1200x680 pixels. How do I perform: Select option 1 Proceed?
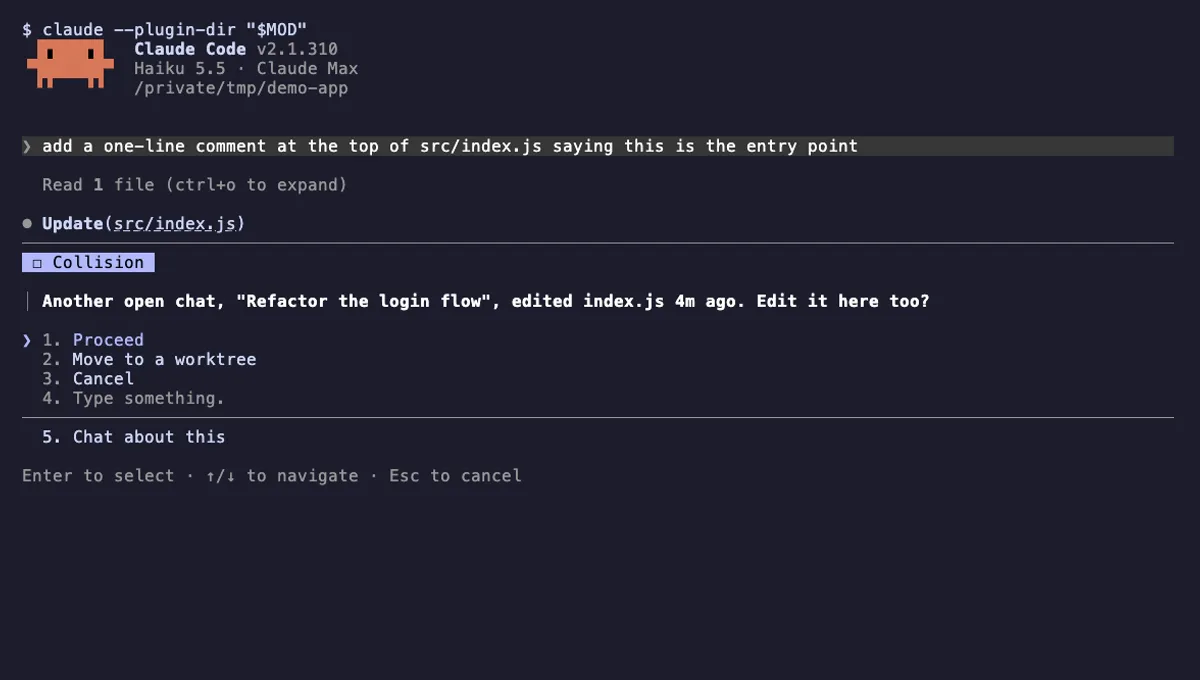coord(93,340)
